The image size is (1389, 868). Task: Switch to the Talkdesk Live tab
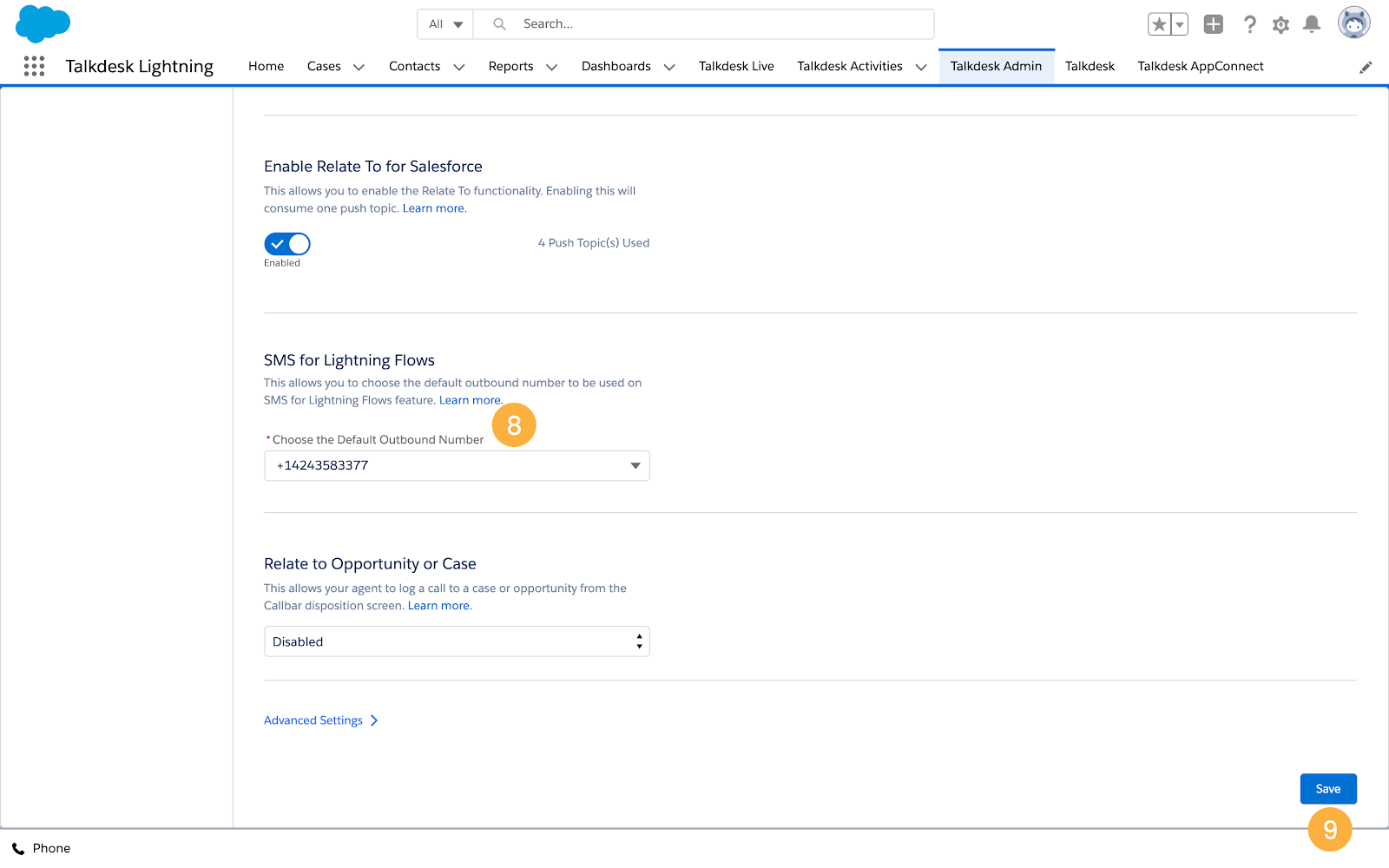(x=736, y=66)
